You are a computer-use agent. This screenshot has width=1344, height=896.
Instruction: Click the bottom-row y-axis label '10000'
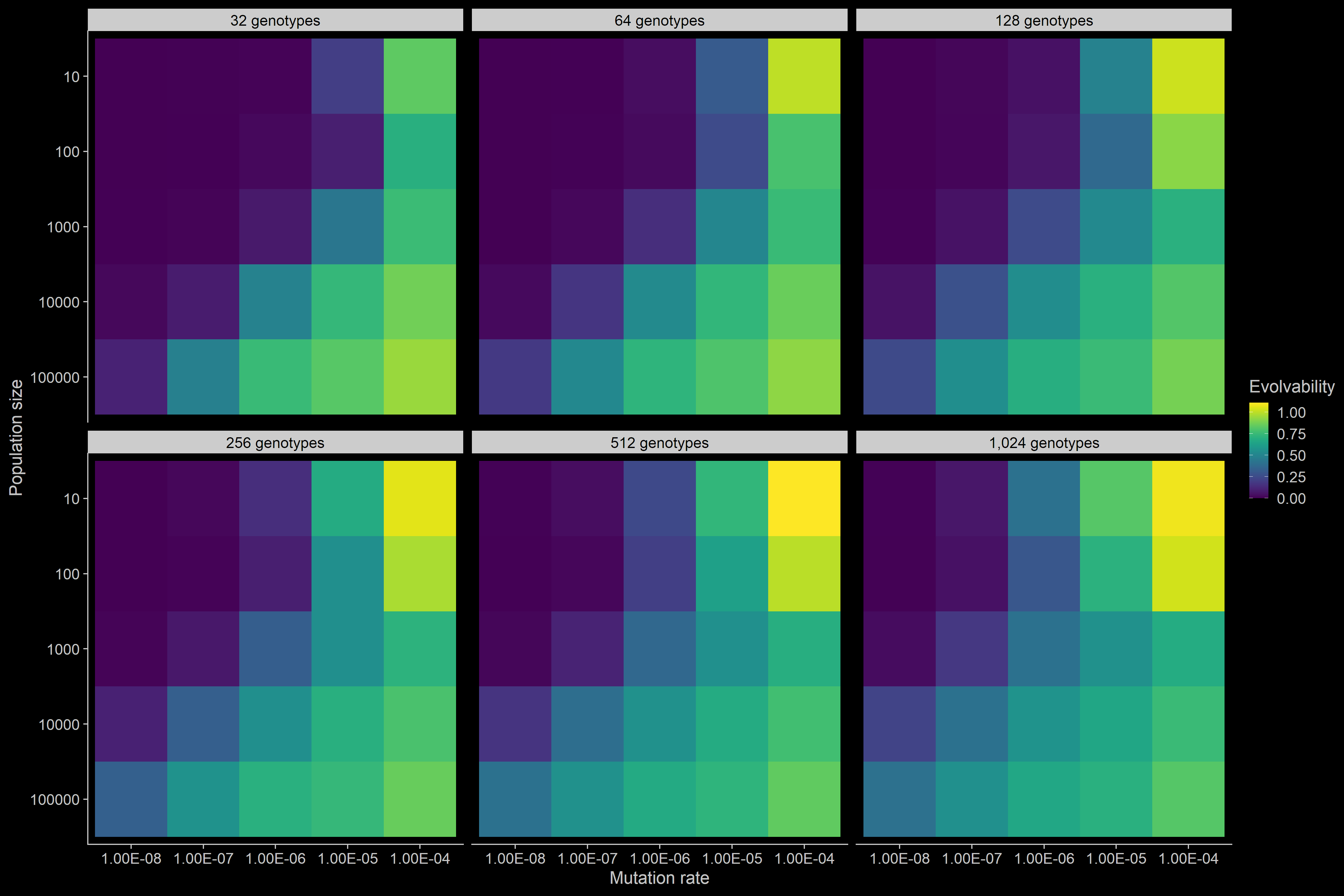pyautogui.click(x=59, y=725)
